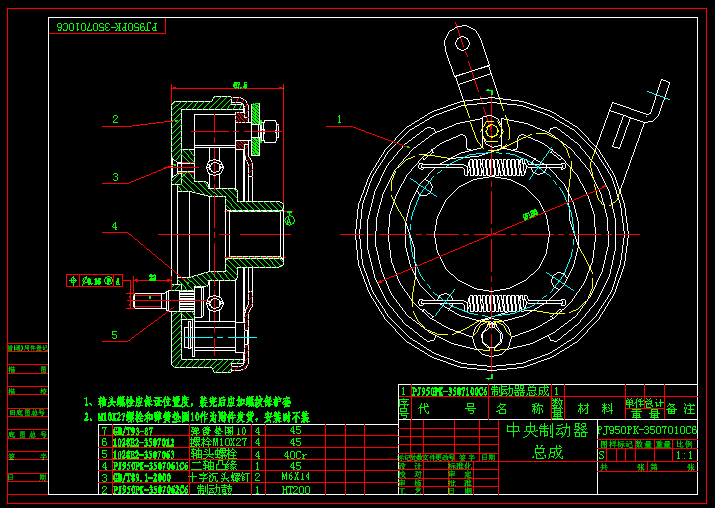Click the 材料 column header
The image size is (715, 508).
pos(596,409)
